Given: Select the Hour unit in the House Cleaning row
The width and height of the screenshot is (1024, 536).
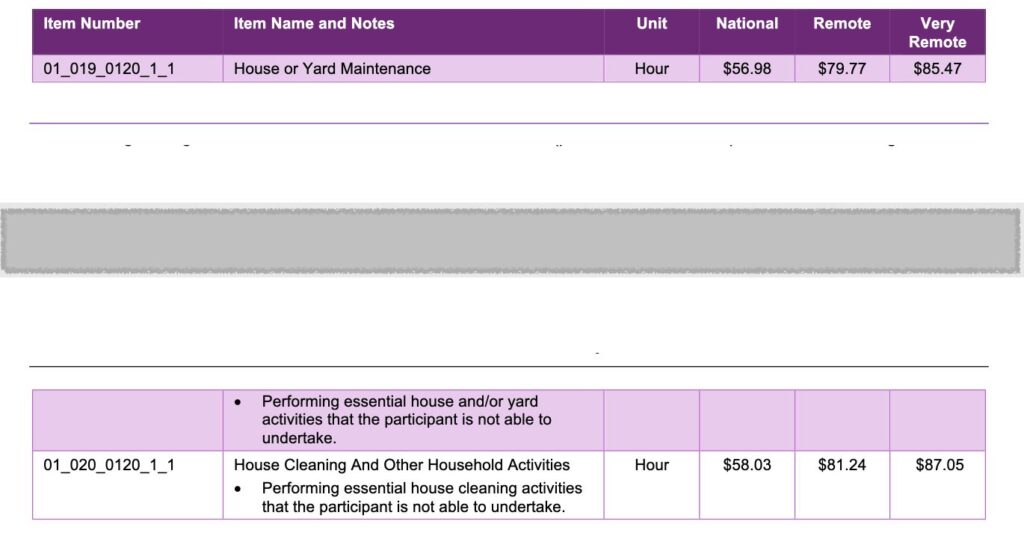Looking at the screenshot, I should 651,465.
